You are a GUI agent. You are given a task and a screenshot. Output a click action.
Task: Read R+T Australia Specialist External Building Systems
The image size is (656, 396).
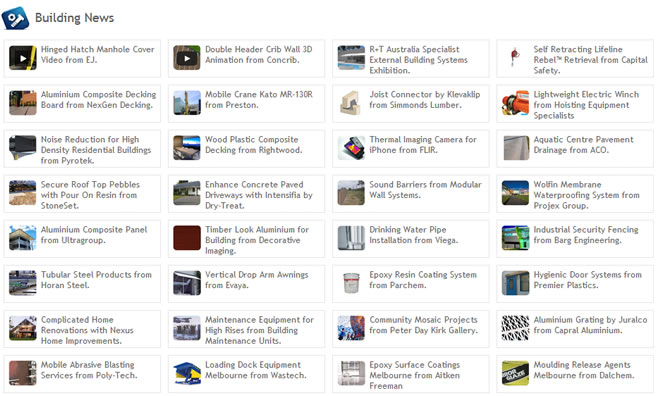pos(418,60)
